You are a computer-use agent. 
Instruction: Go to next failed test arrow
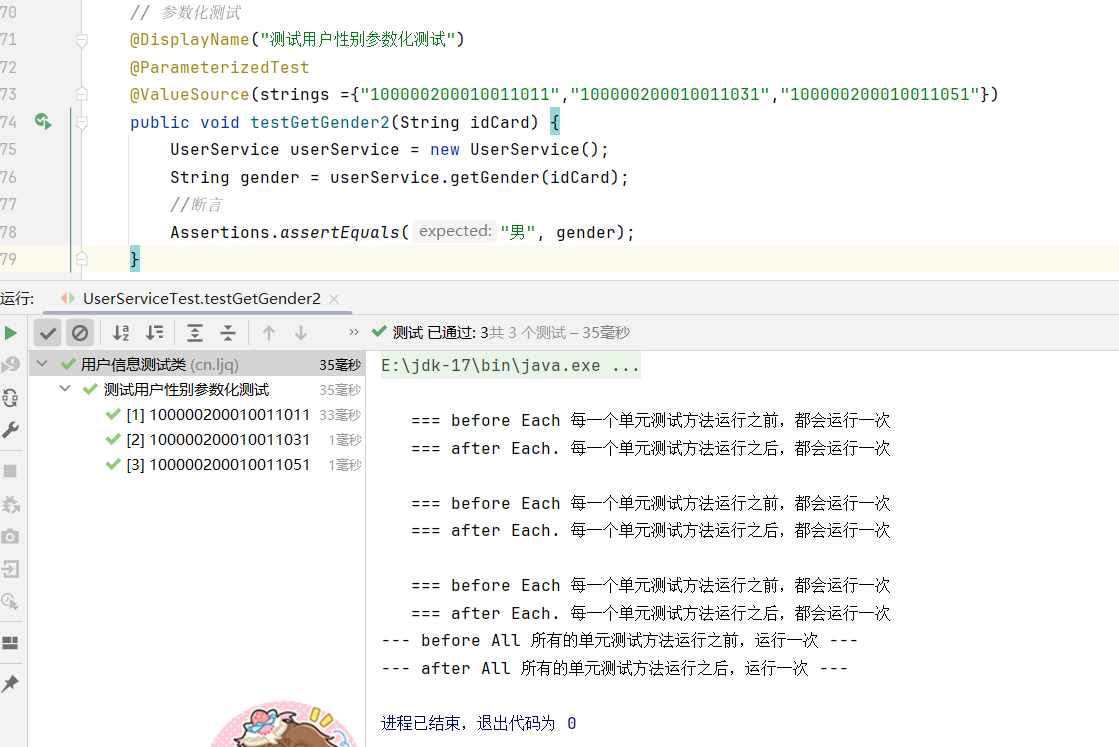click(301, 333)
